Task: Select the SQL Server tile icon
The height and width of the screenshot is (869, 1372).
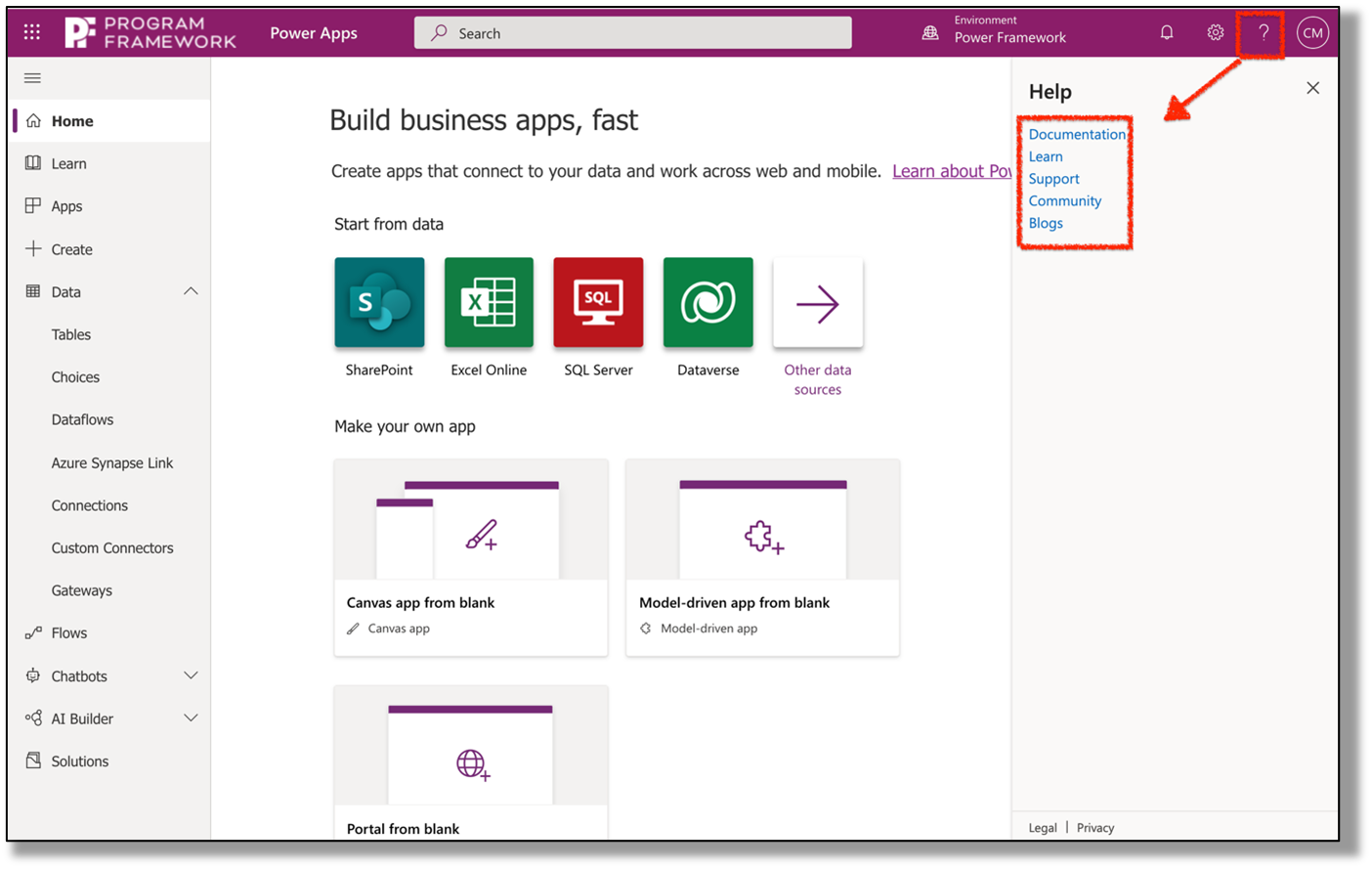Action: (x=598, y=302)
